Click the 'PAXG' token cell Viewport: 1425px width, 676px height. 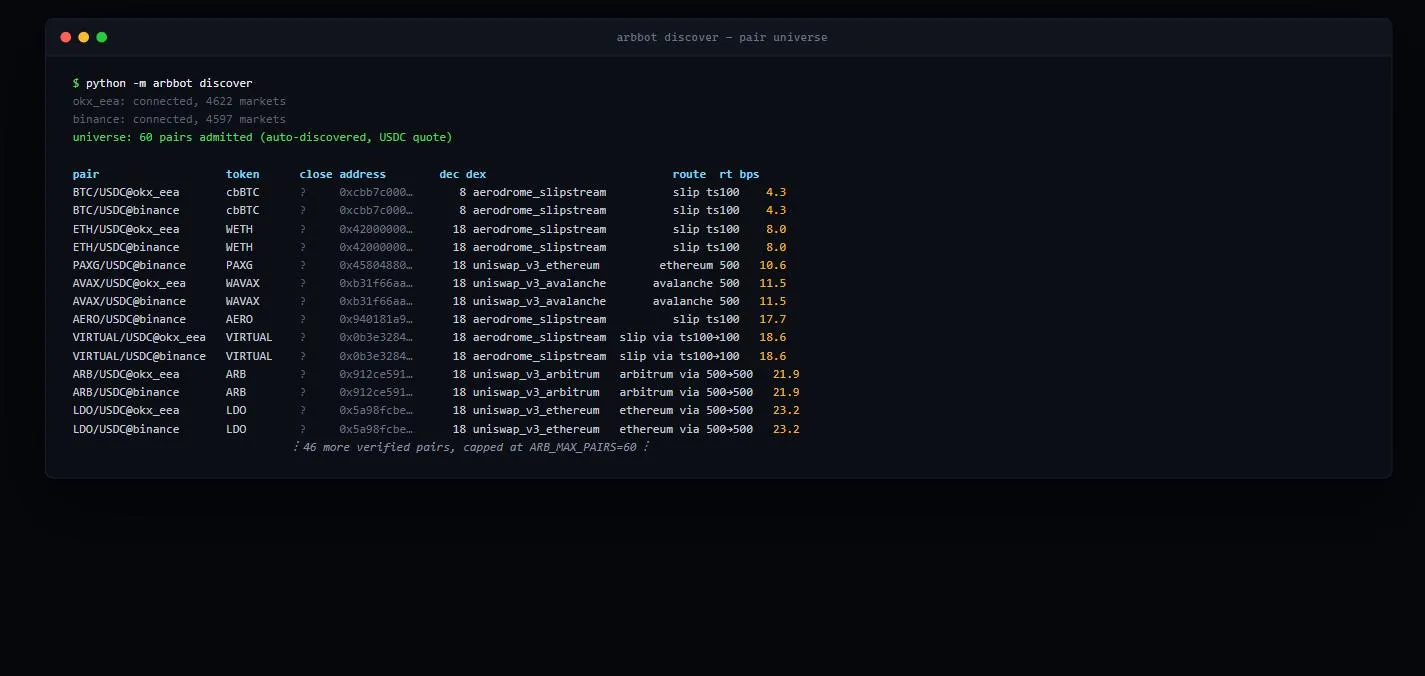click(239, 265)
